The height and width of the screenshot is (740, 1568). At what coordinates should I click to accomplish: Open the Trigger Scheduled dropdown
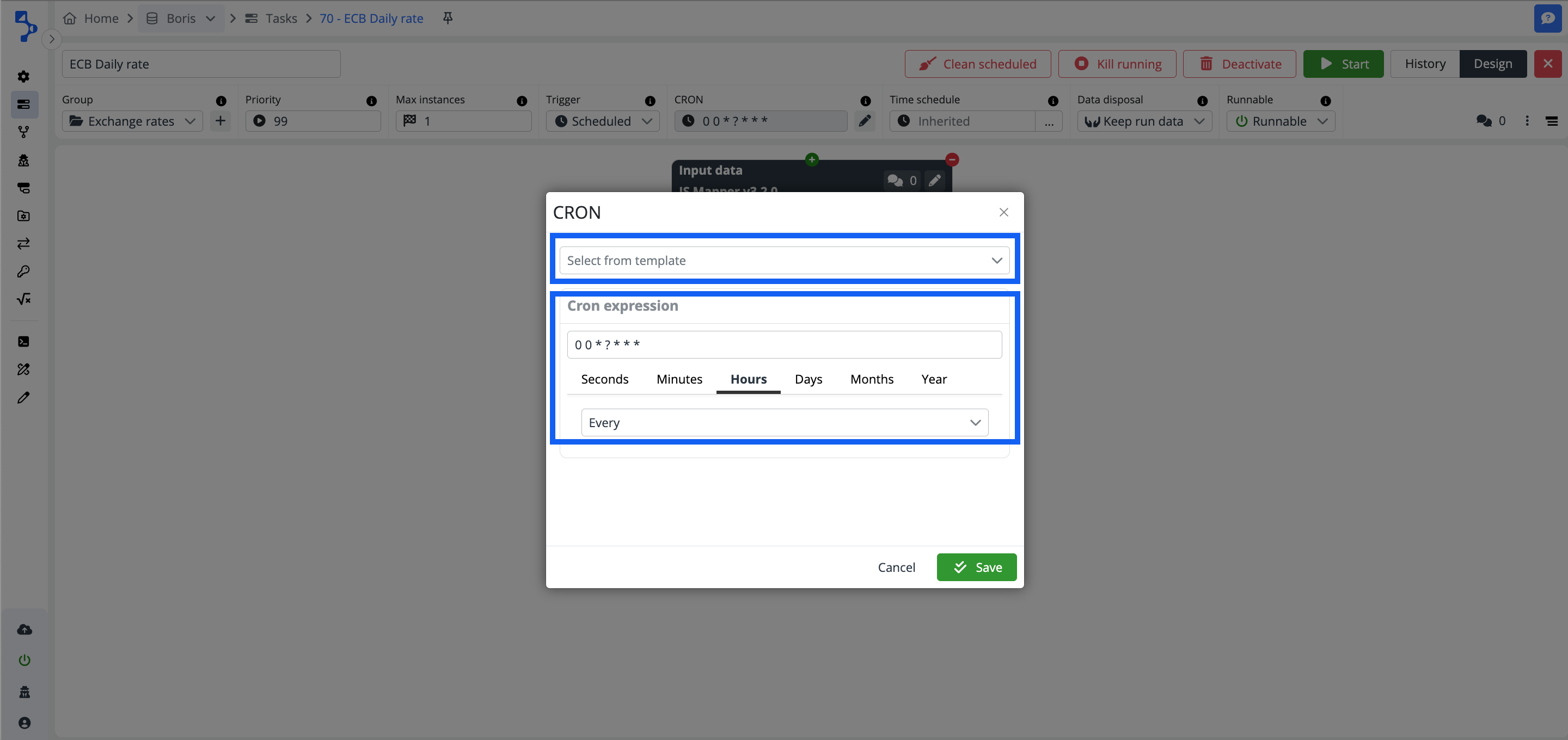click(603, 120)
